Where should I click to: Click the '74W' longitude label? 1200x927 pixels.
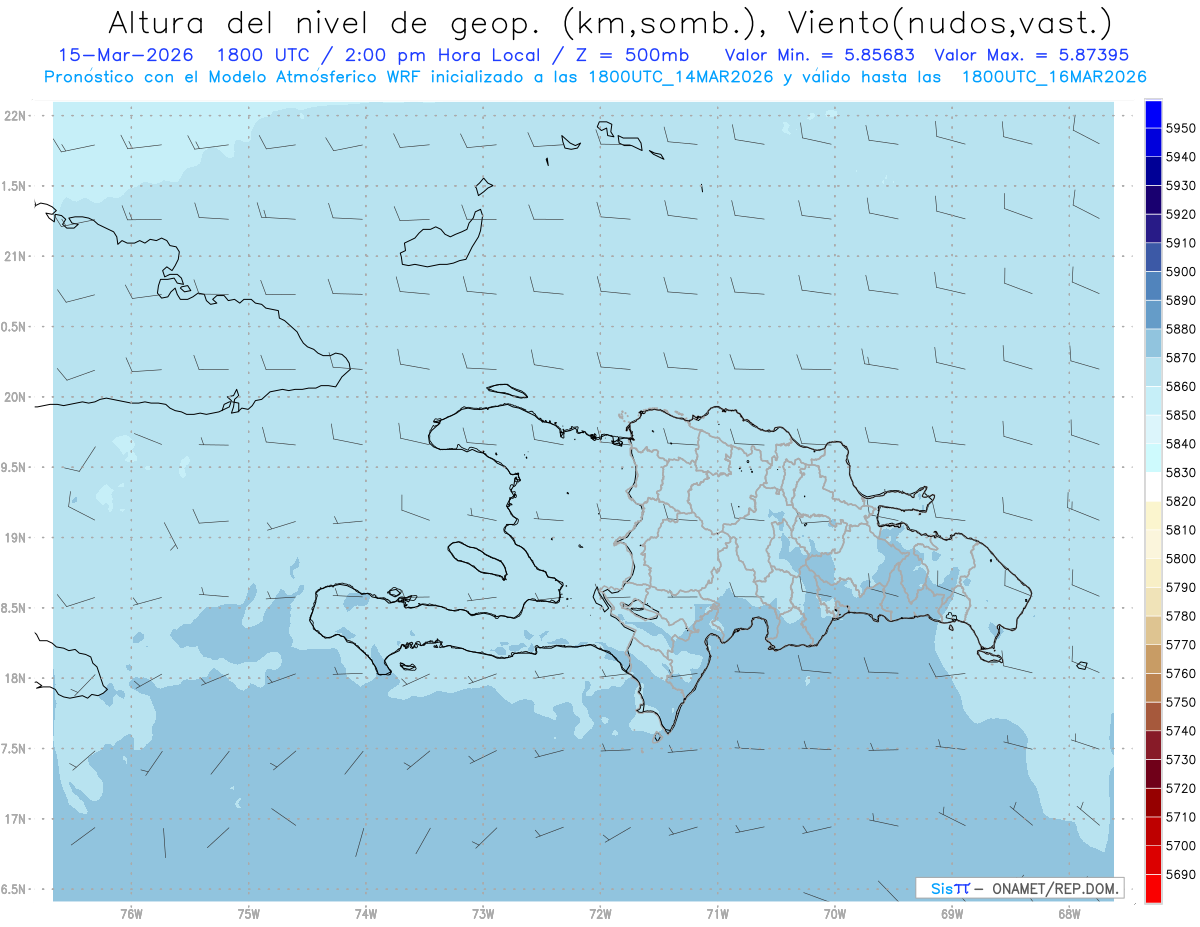click(366, 914)
